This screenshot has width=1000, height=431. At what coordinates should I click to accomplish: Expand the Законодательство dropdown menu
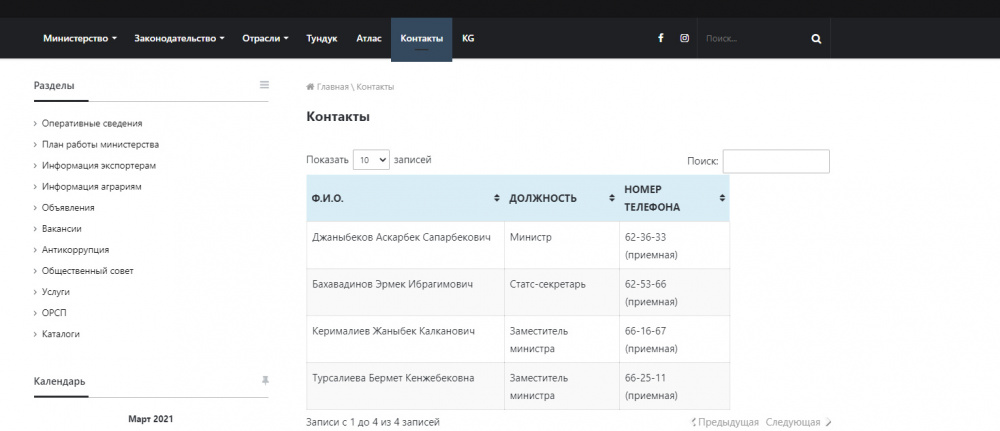179,38
